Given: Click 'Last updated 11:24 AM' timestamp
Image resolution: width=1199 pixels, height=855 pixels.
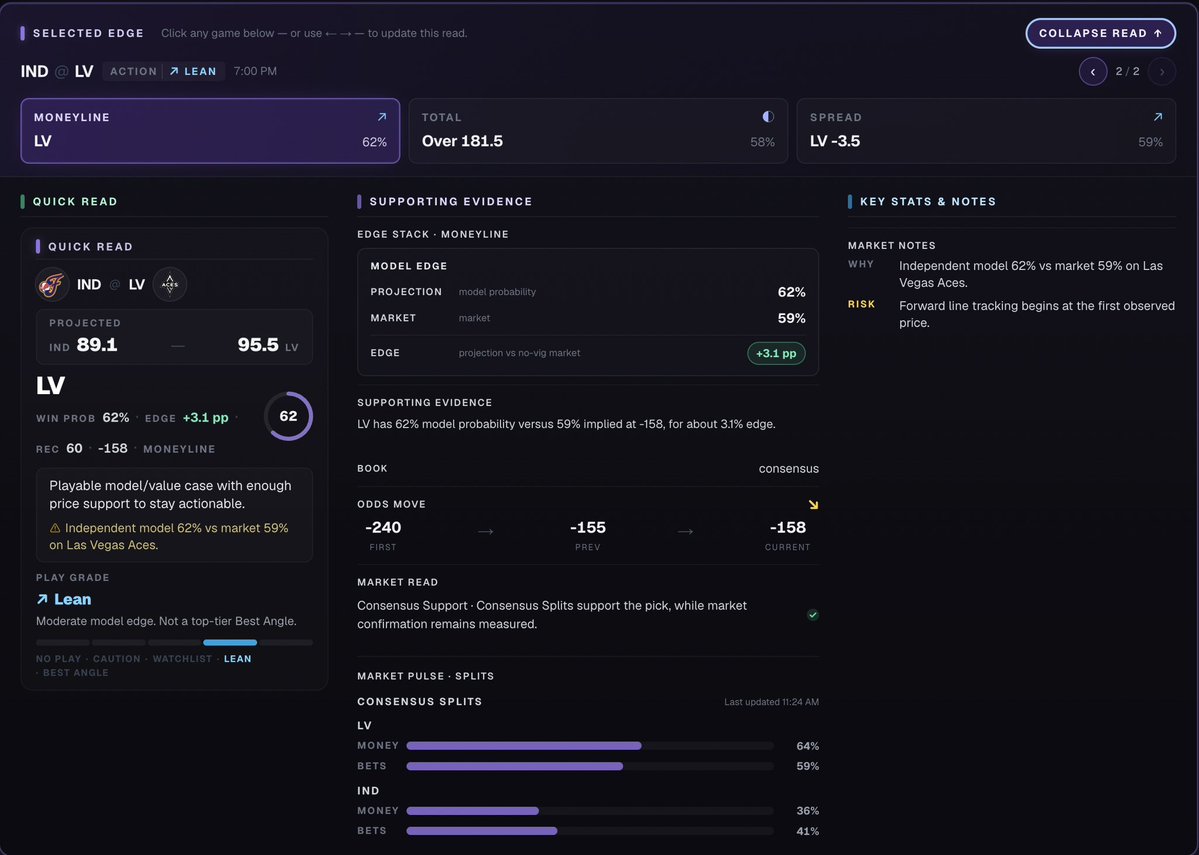Looking at the screenshot, I should (772, 702).
